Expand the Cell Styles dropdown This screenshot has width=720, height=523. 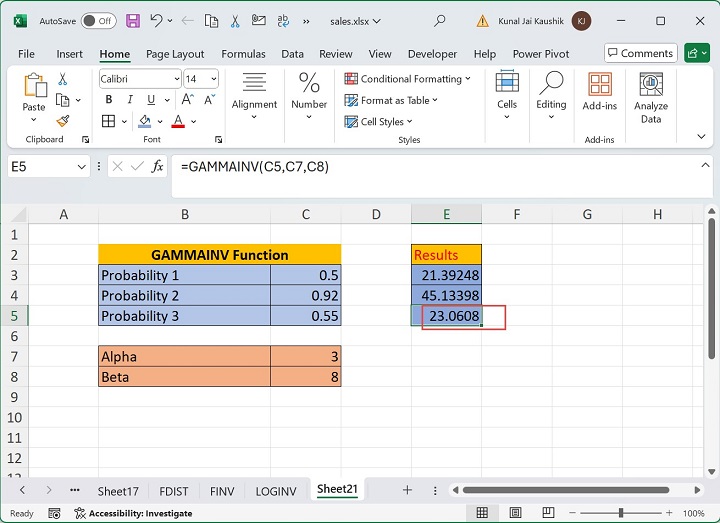pyautogui.click(x=379, y=122)
